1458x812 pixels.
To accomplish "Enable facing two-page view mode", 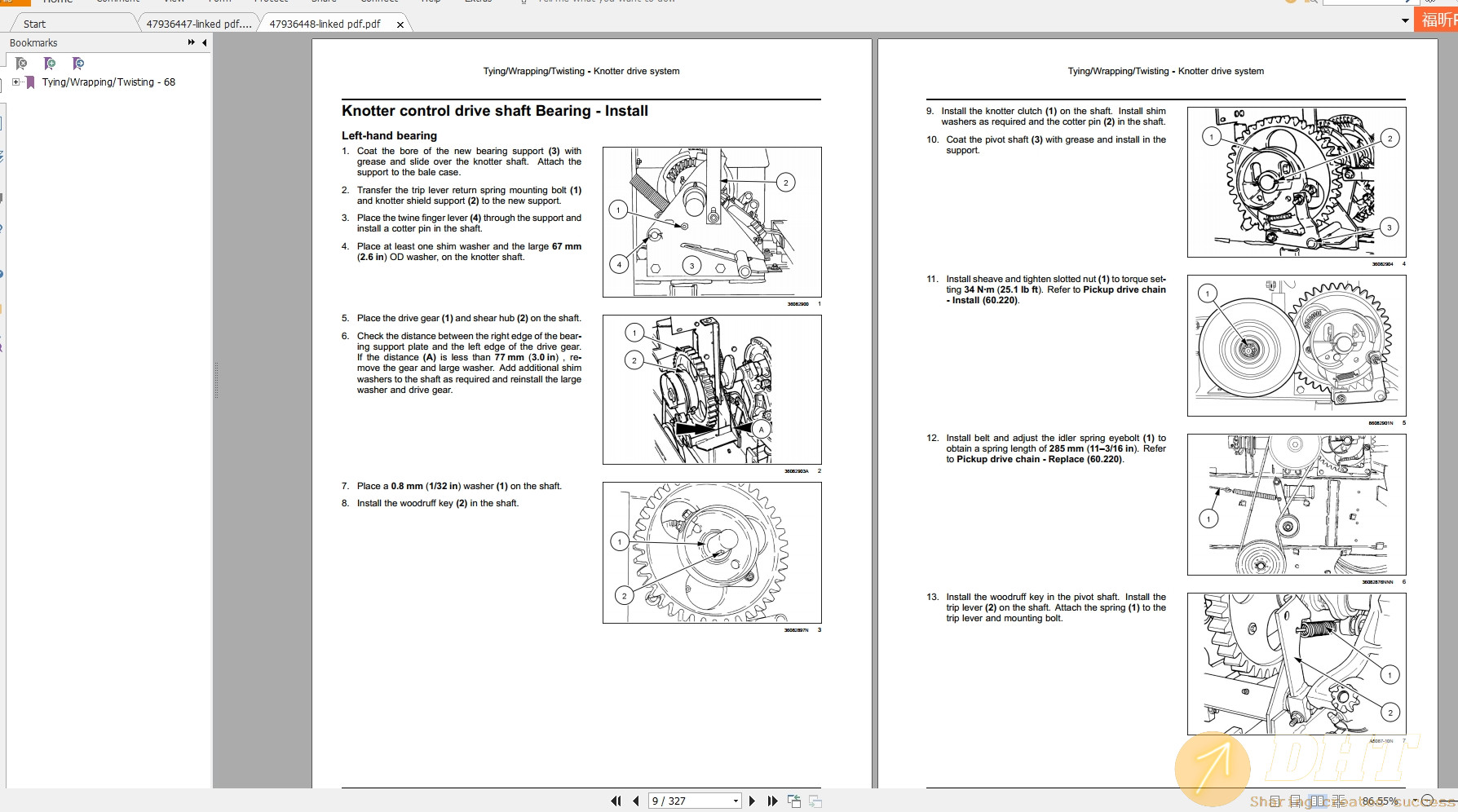I will pos(1318,801).
